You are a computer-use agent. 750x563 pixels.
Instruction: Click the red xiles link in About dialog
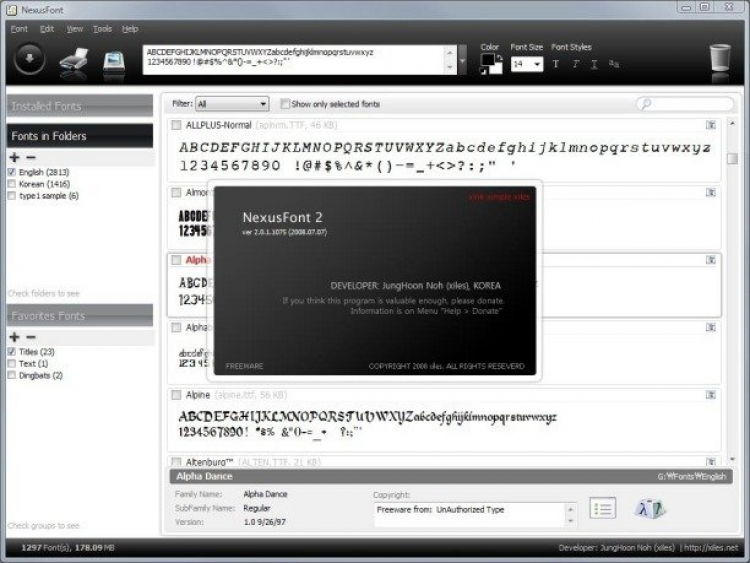(x=499, y=197)
